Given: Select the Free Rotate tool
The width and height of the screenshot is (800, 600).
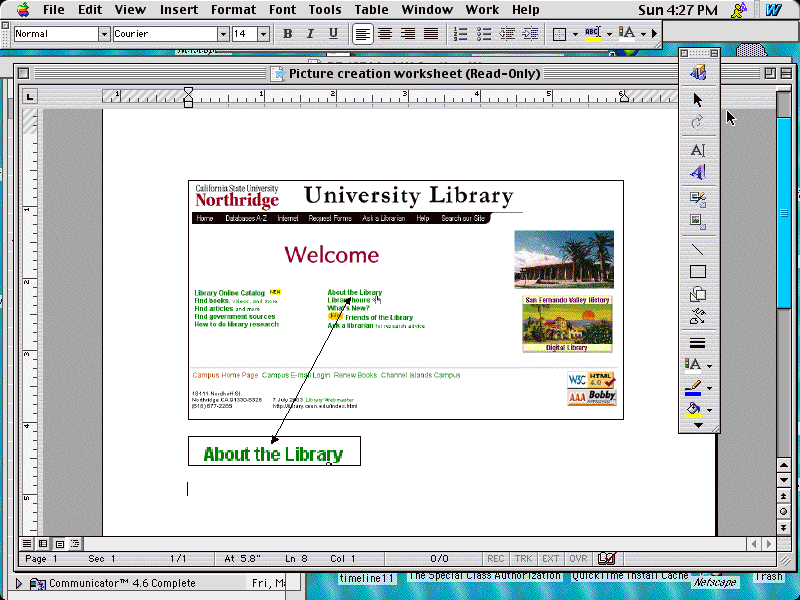Looking at the screenshot, I should [697, 122].
